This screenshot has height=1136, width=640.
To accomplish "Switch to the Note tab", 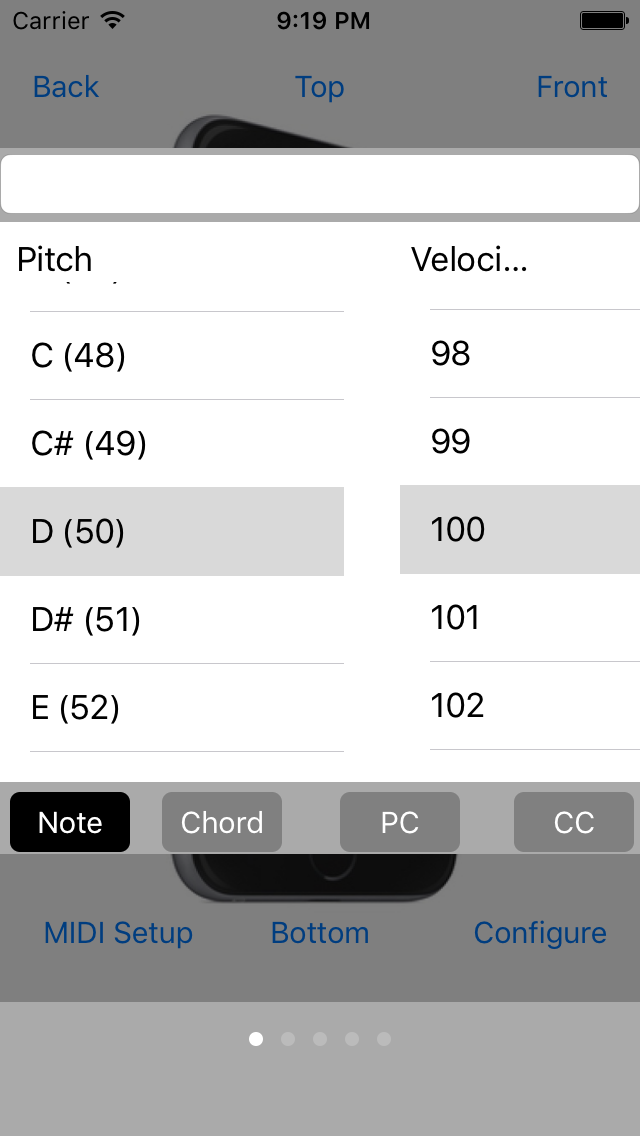I will click(x=70, y=822).
